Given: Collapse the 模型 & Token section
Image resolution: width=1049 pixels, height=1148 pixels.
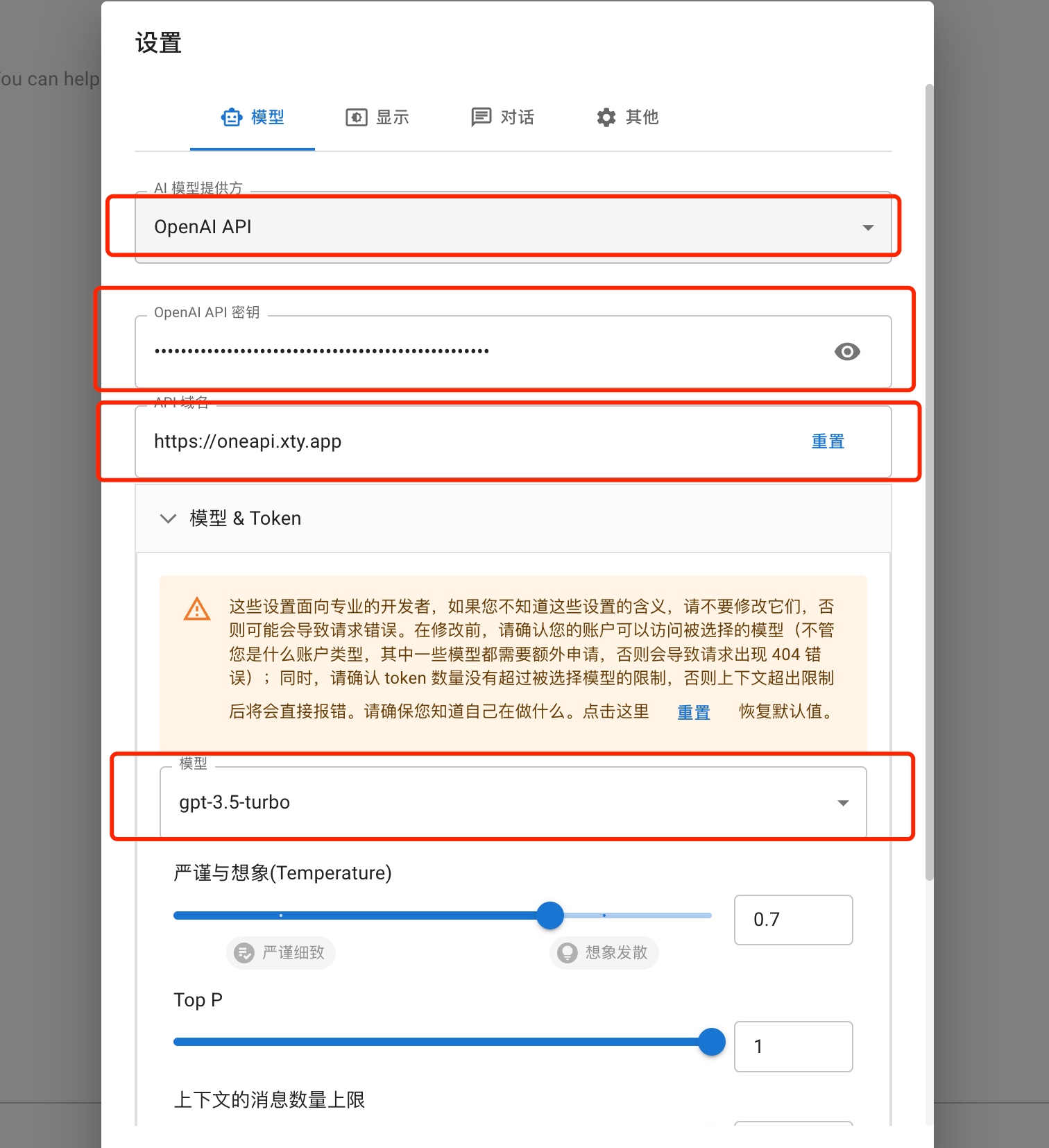Looking at the screenshot, I should (513, 518).
